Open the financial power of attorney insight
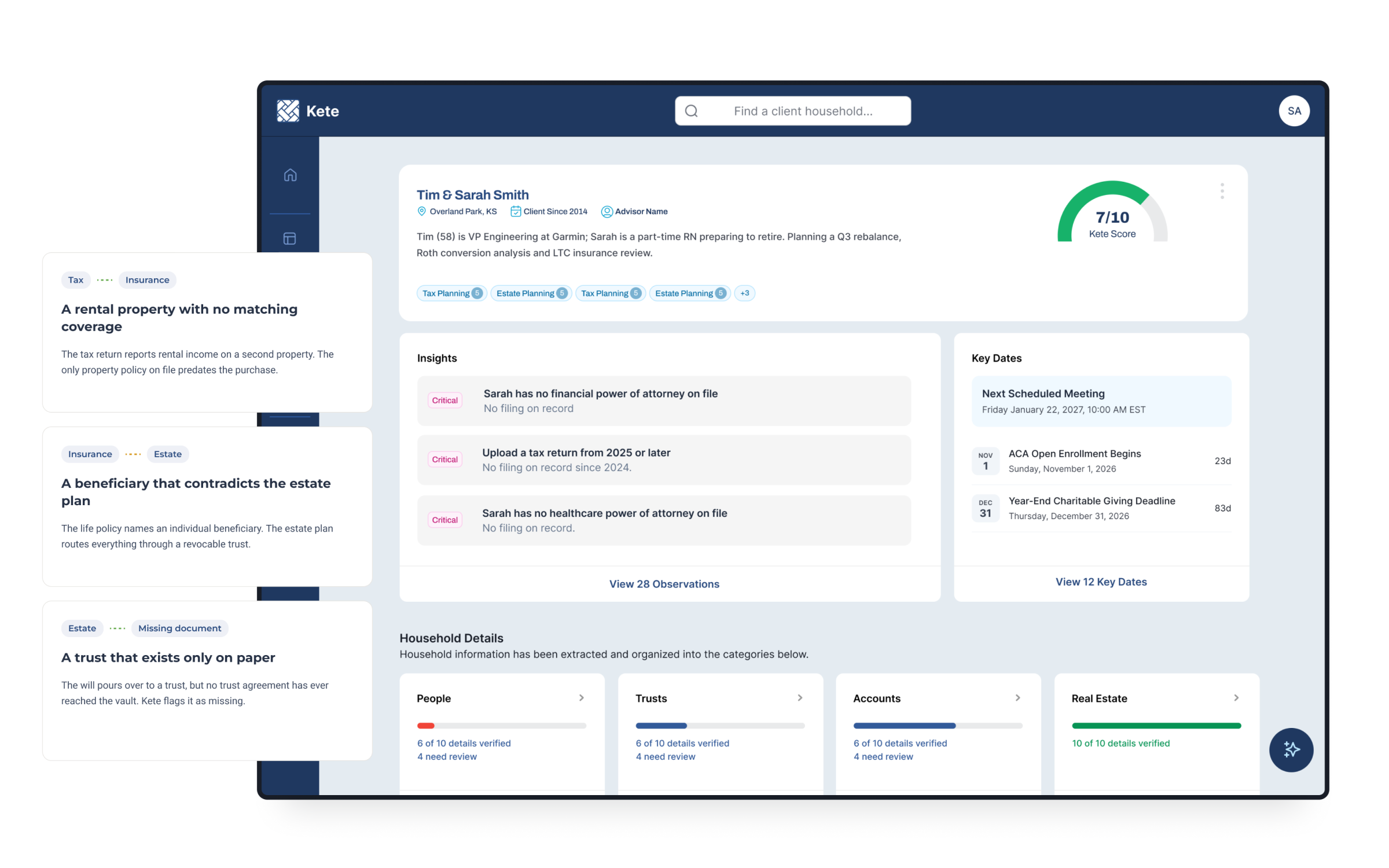 click(664, 400)
